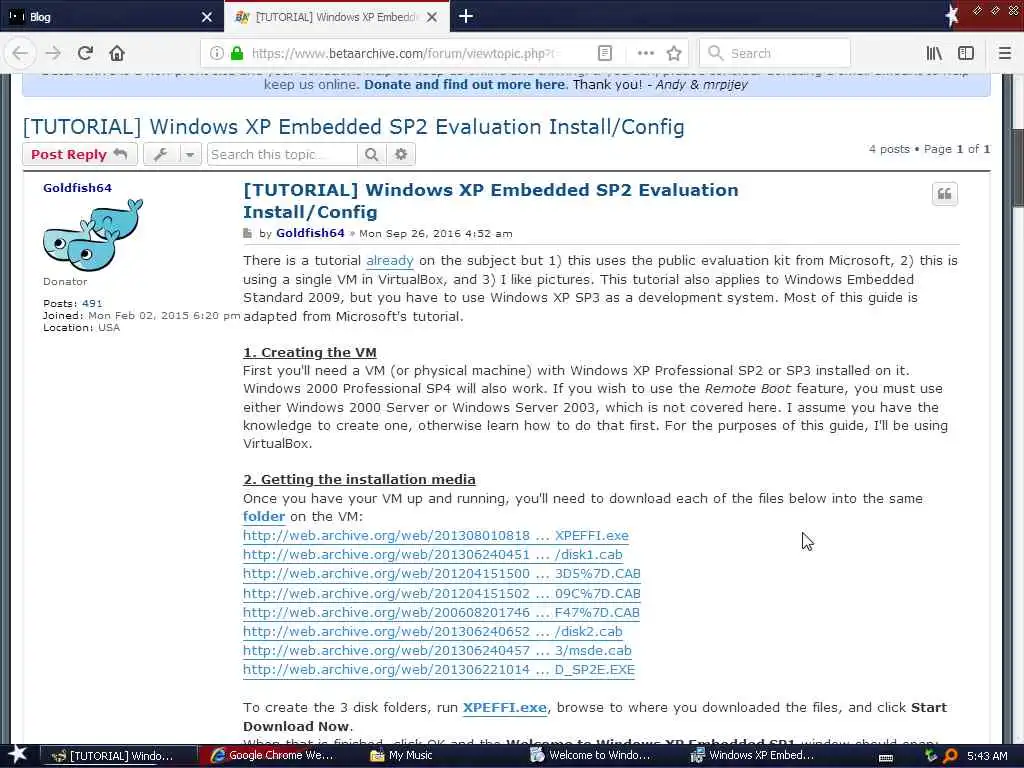Open a new browser tab
Screen dimensions: 1024x768
(466, 16)
